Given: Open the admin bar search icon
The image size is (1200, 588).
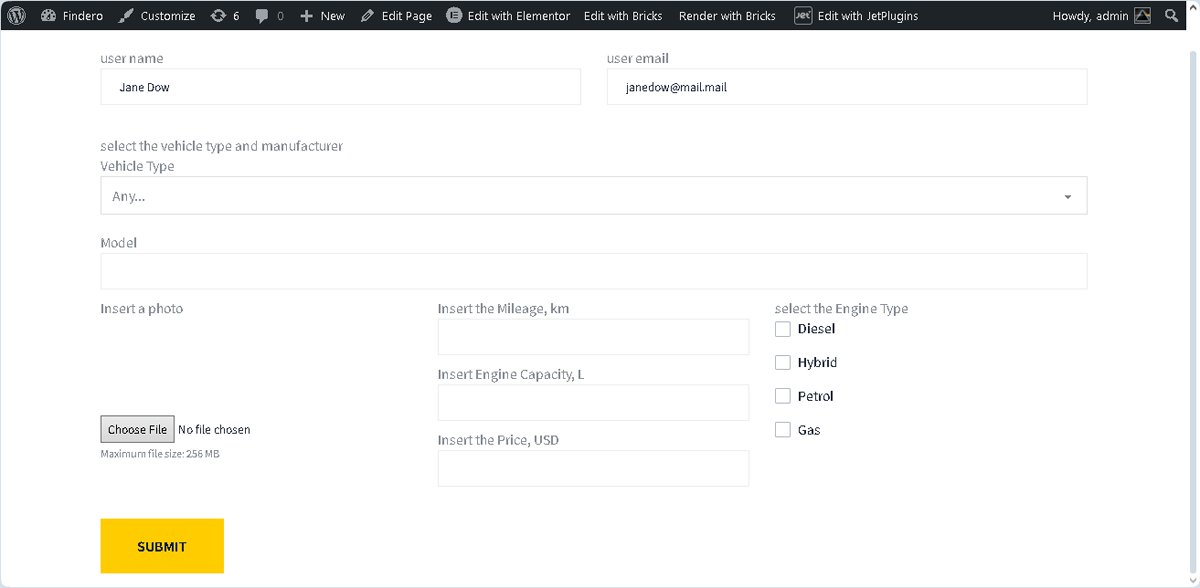Looking at the screenshot, I should click(x=1172, y=15).
